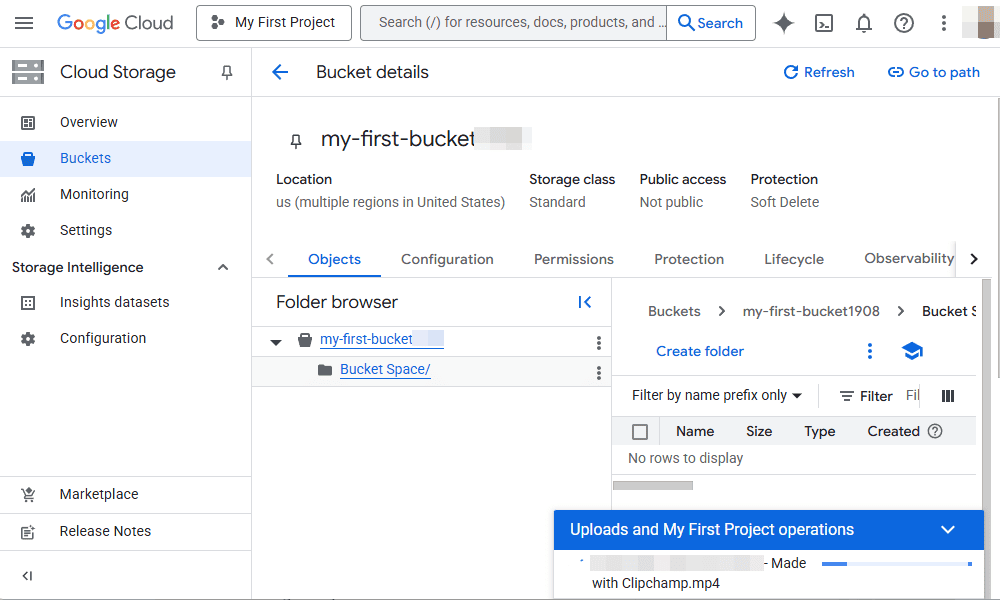Show help for the Created column

click(x=935, y=432)
